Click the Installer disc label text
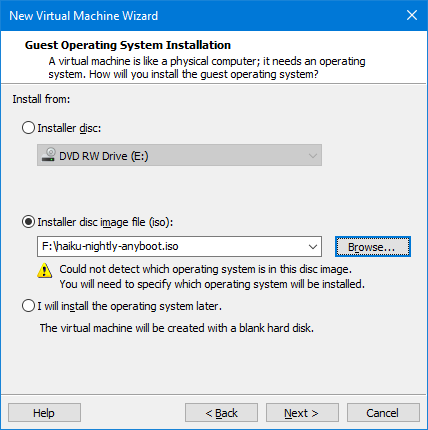The height and width of the screenshot is (430, 428). point(69,128)
